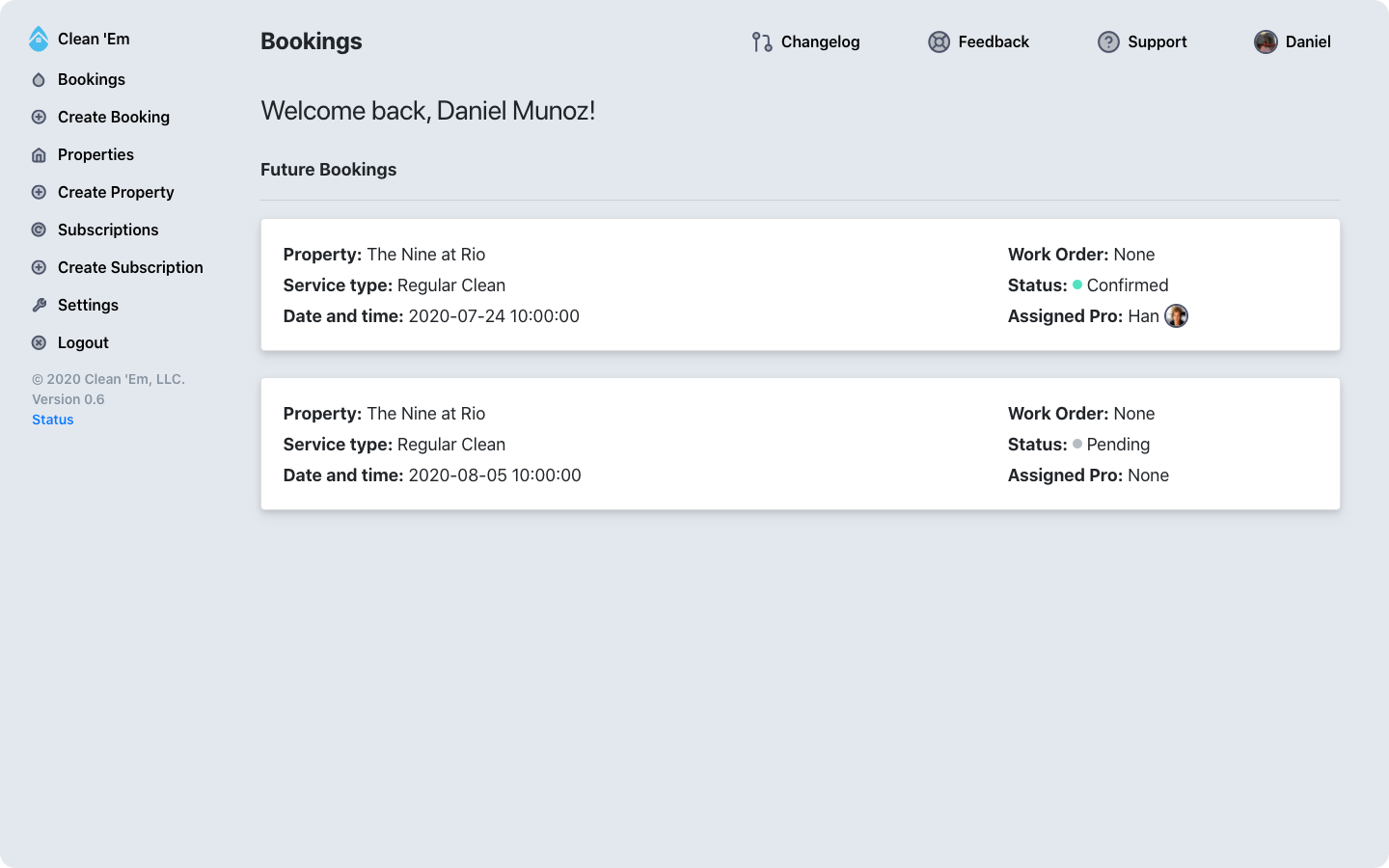This screenshot has width=1389, height=868.
Task: Click the Settings wrench icon
Action: point(39,305)
